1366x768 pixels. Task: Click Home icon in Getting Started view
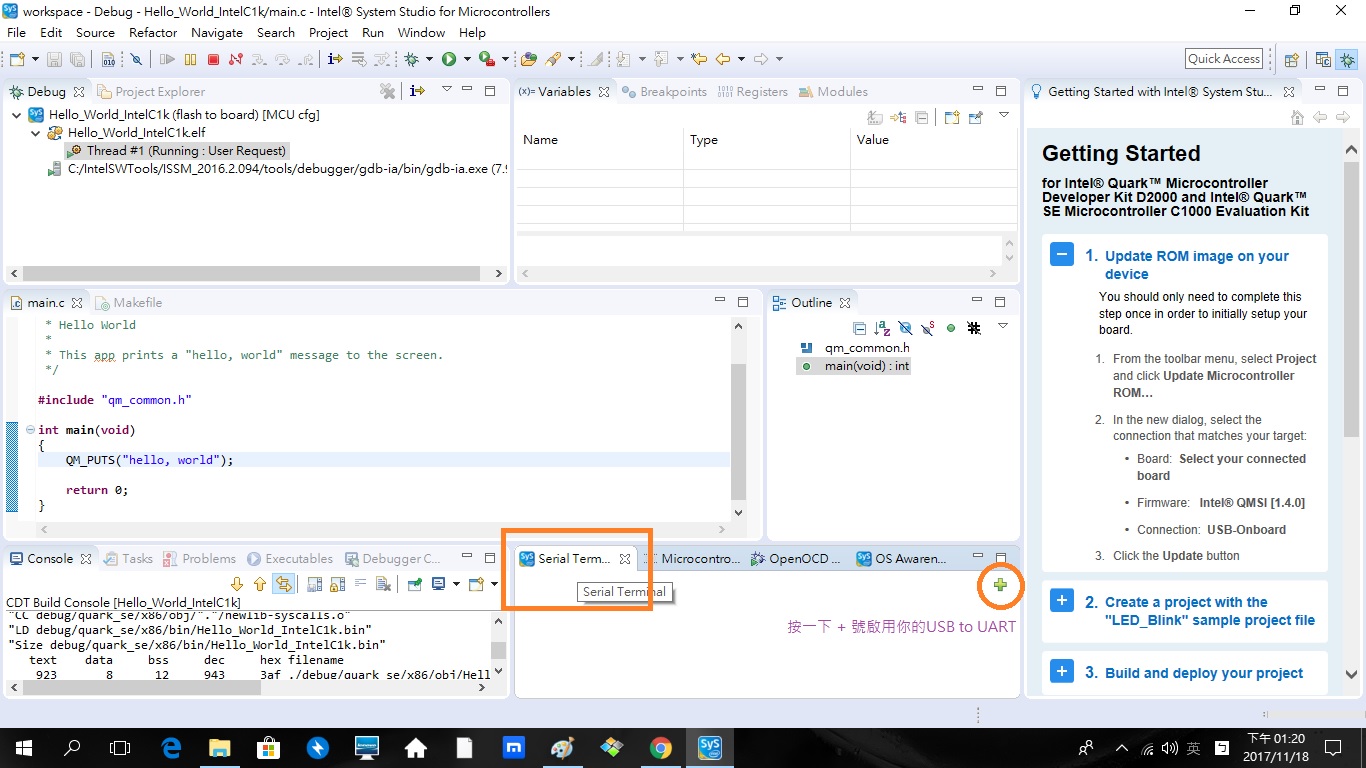coord(1297,117)
